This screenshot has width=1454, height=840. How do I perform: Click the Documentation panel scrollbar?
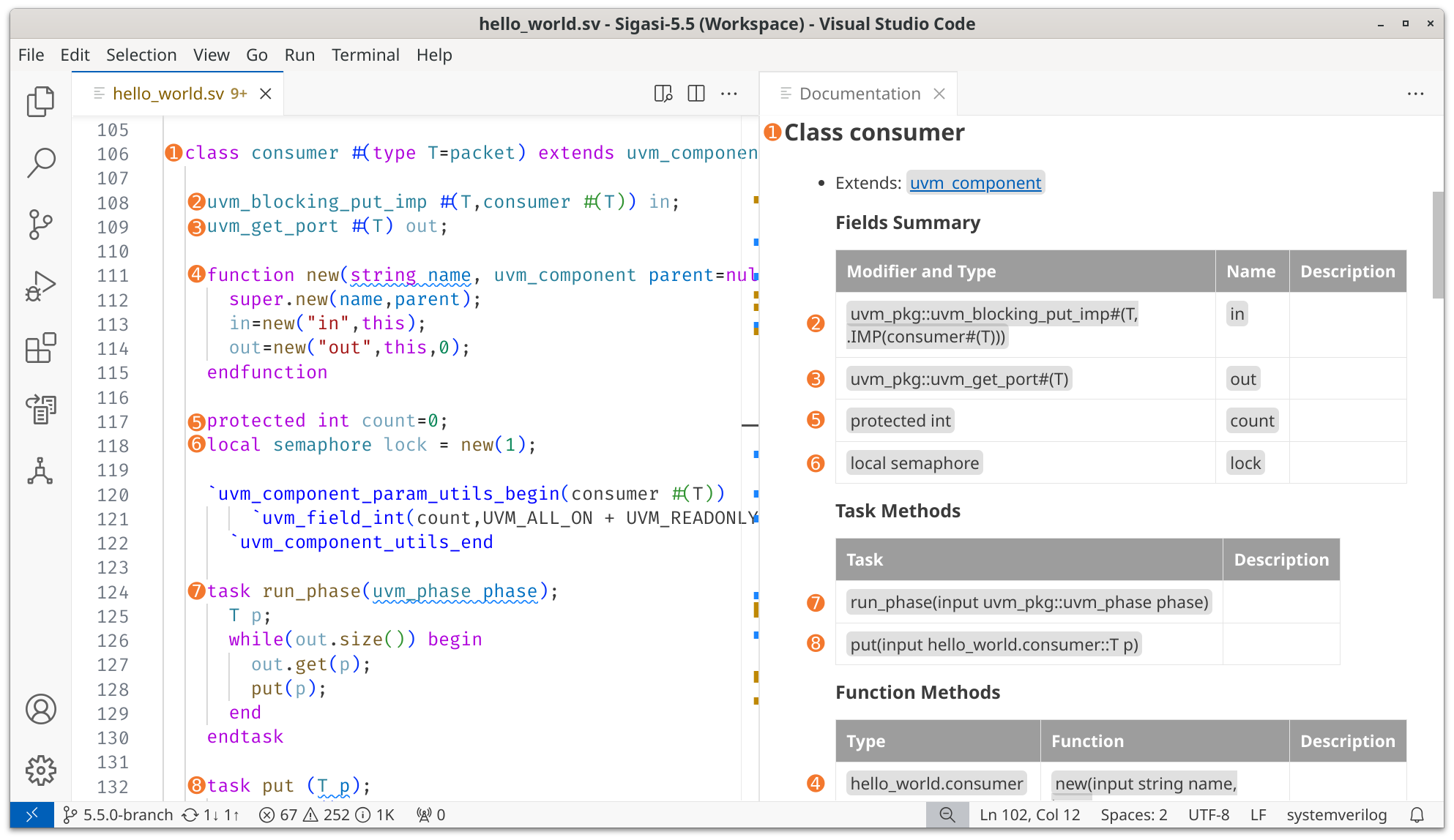pyautogui.click(x=1438, y=245)
